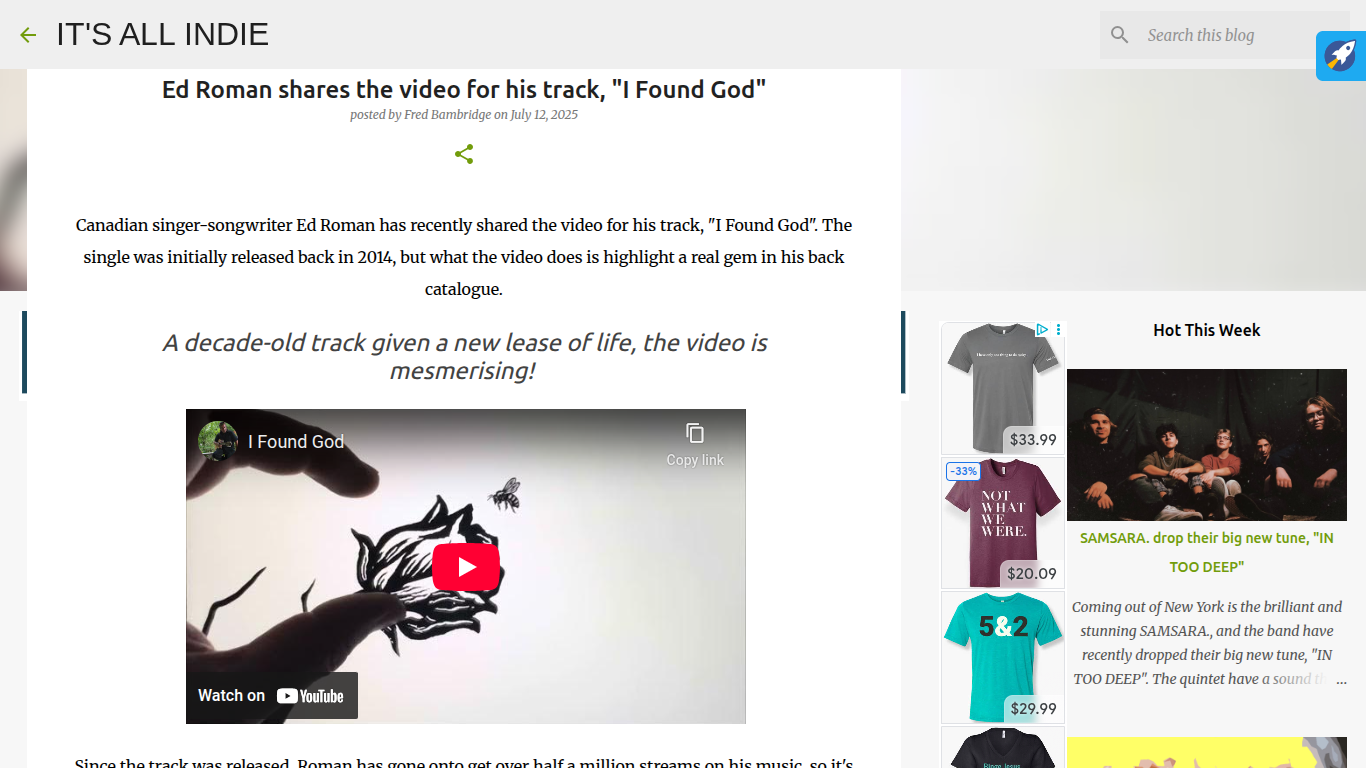1366x768 pixels.
Task: Click the yellow thumbnail below the SAMSARA post
Action: [1207, 753]
